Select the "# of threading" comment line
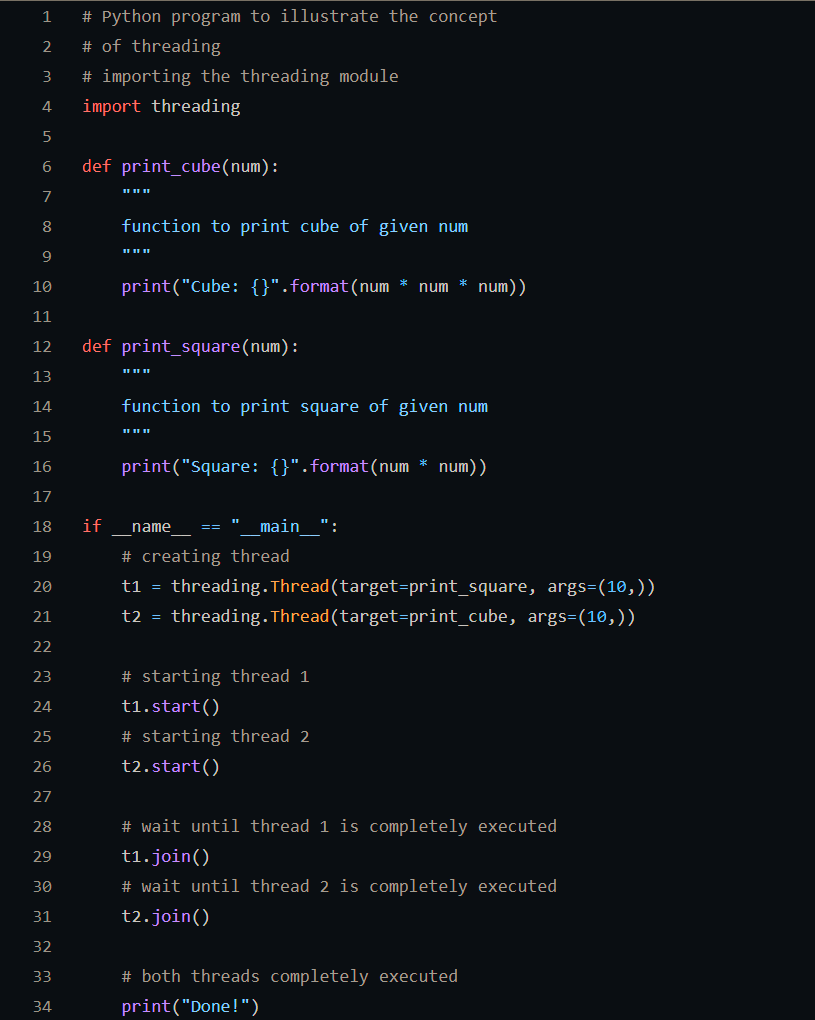This screenshot has height=1020, width=815. click(151, 46)
